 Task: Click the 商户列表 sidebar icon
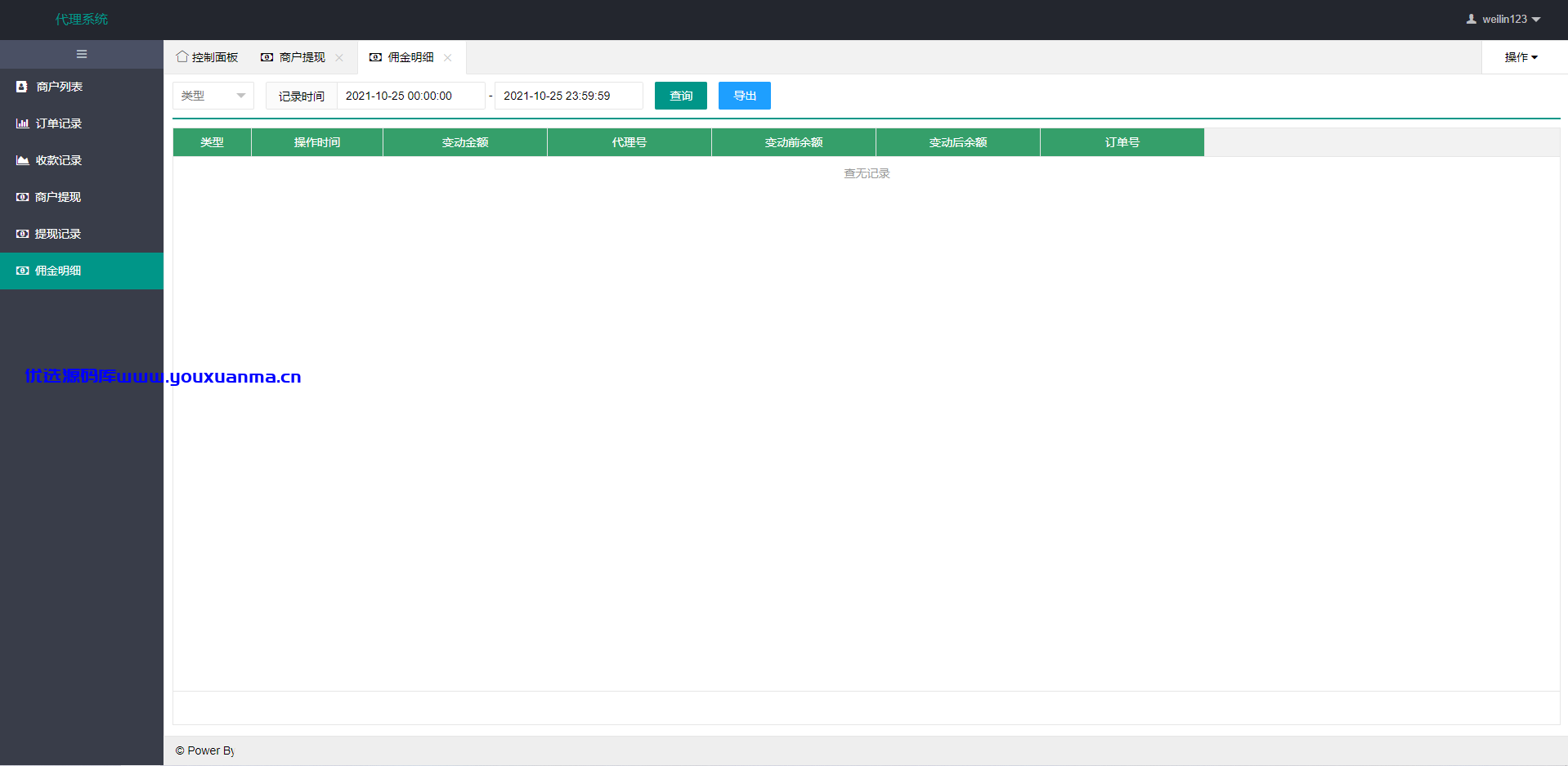[x=22, y=87]
